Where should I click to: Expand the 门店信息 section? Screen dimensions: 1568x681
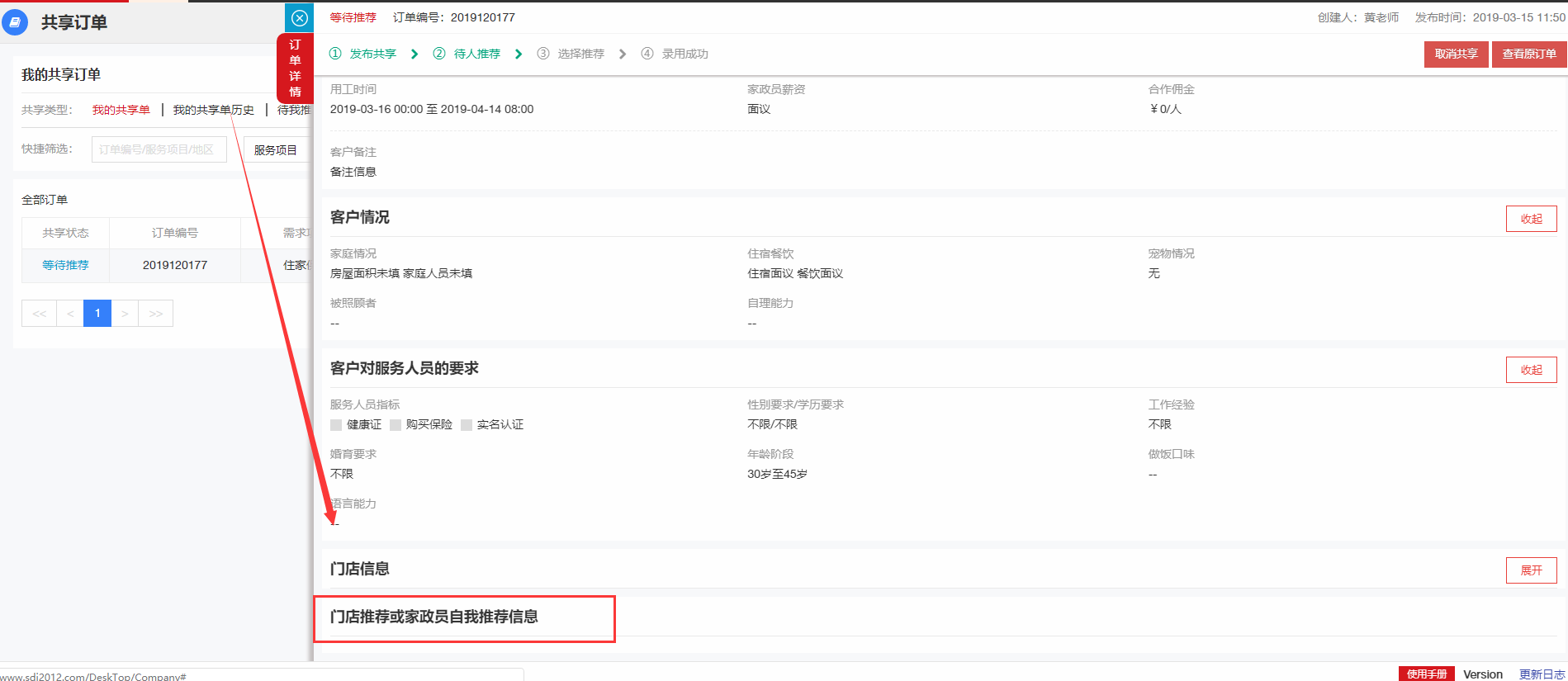point(1531,570)
